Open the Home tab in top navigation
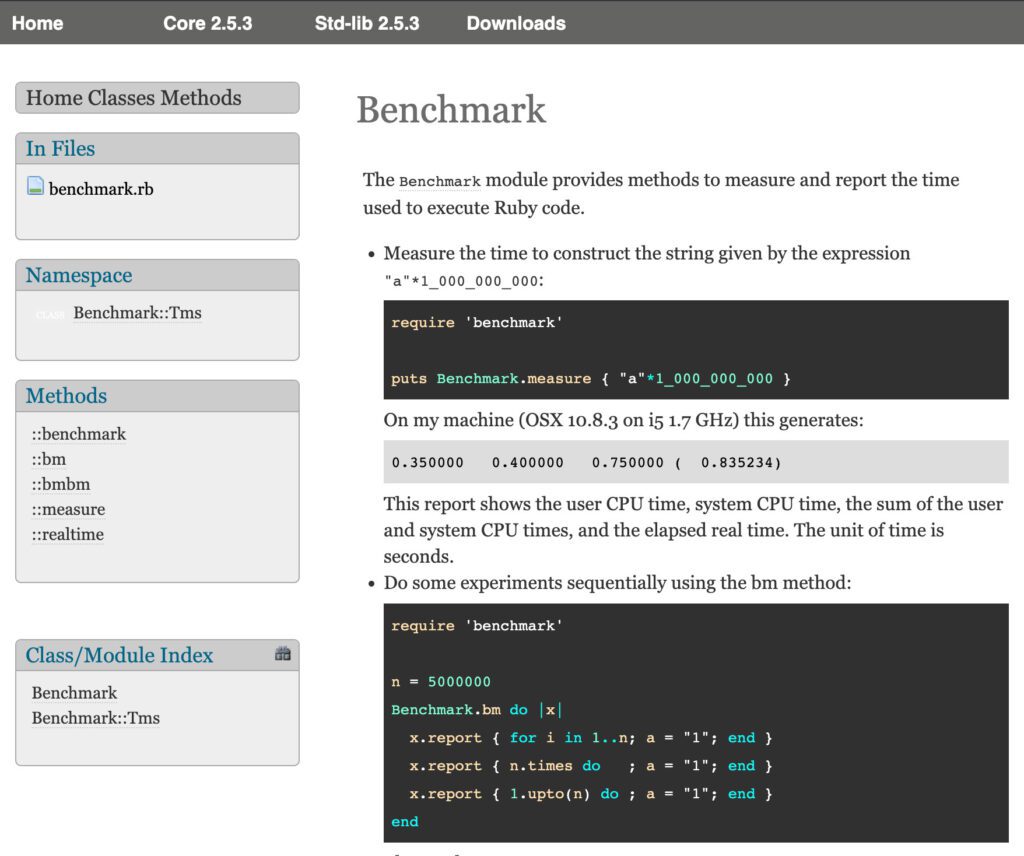The image size is (1024, 856). [x=38, y=23]
